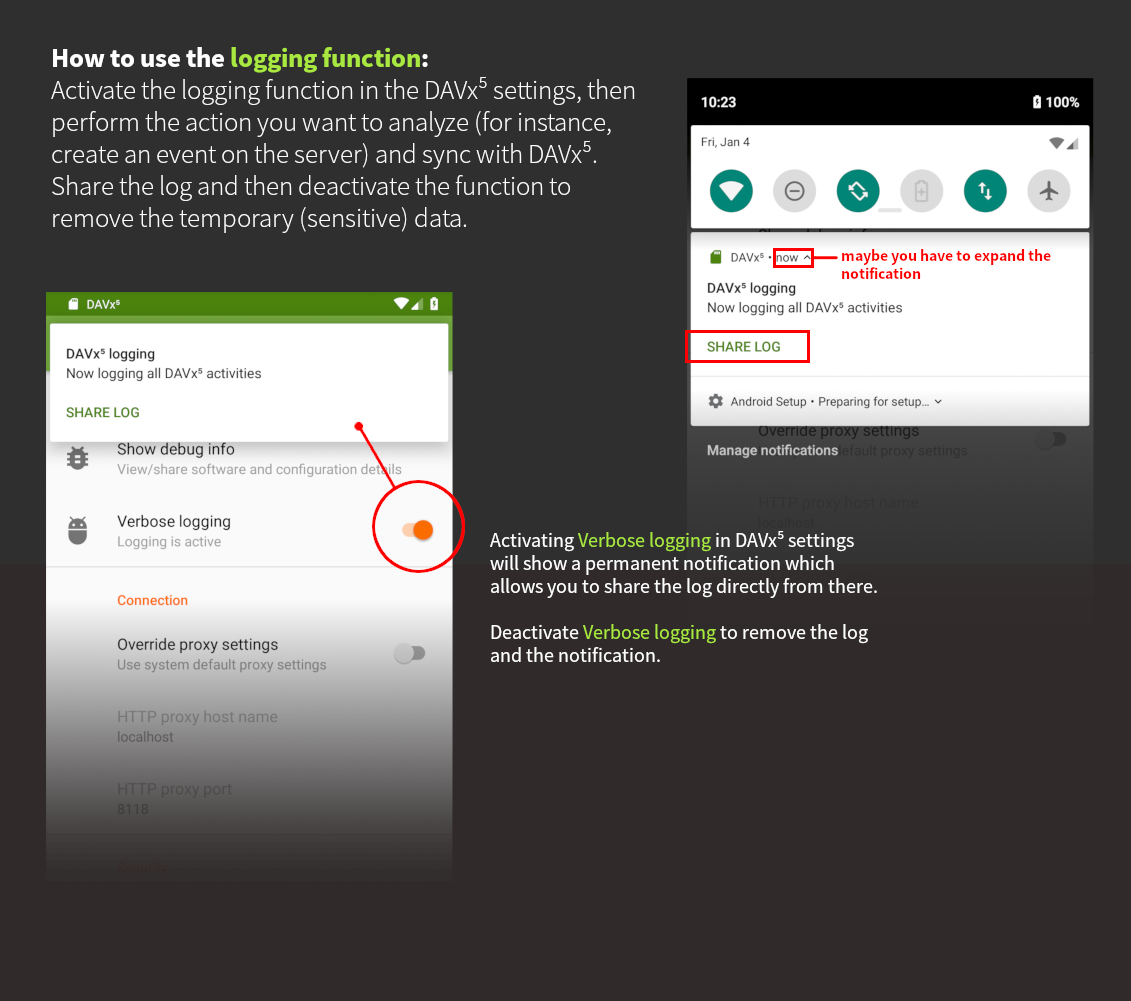Open the HTTP proxy port setting

click(249, 798)
